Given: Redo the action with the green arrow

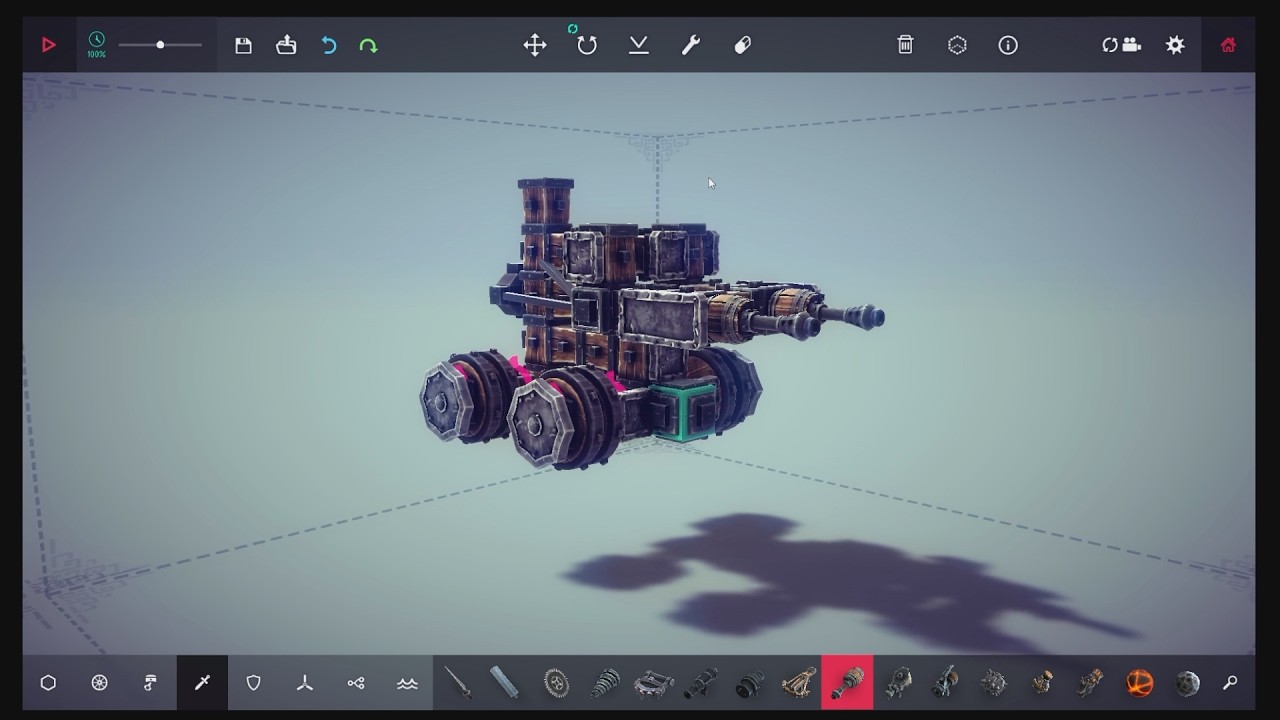Looking at the screenshot, I should coord(368,45).
